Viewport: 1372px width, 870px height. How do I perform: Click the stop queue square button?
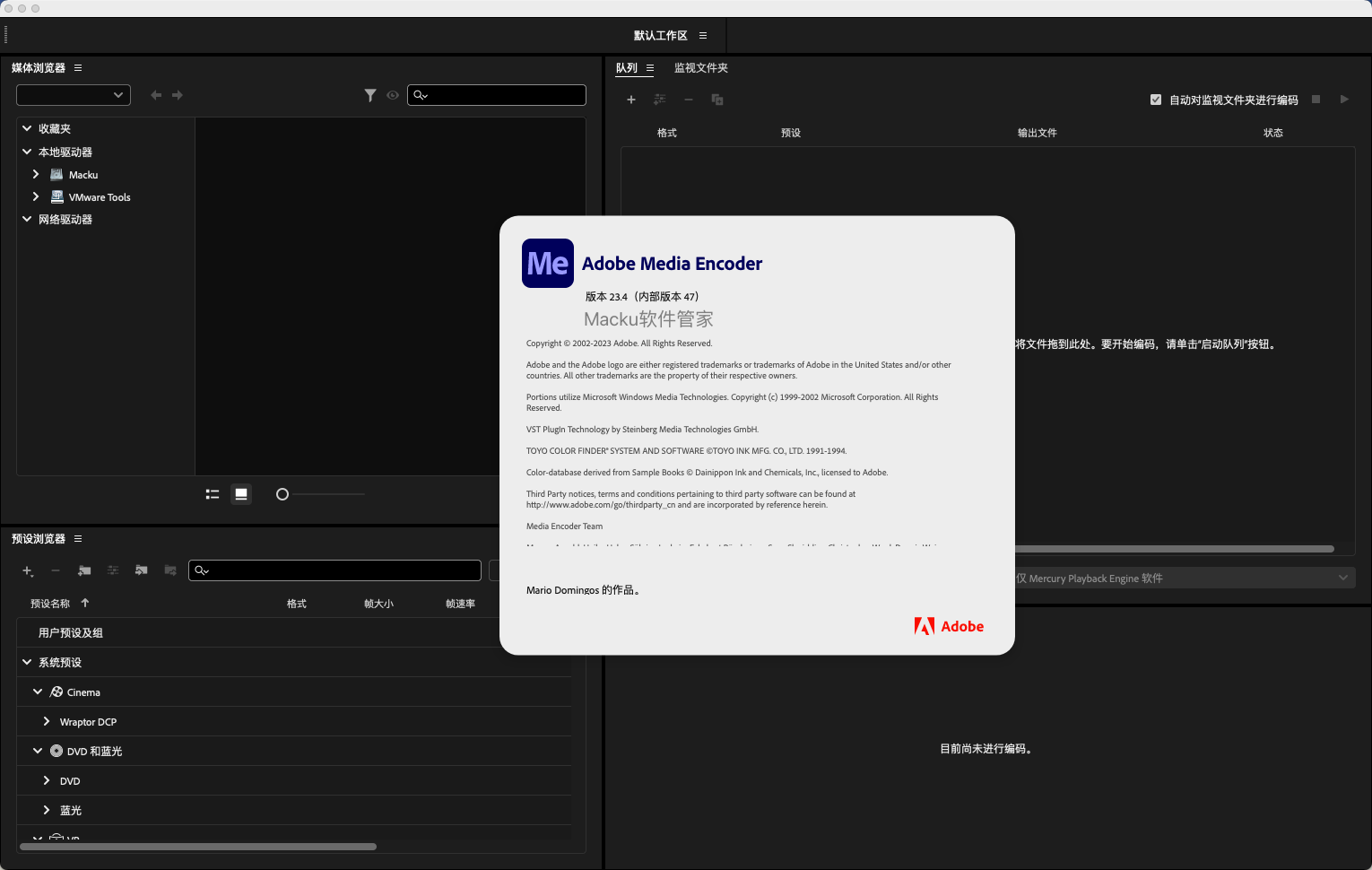pyautogui.click(x=1316, y=100)
